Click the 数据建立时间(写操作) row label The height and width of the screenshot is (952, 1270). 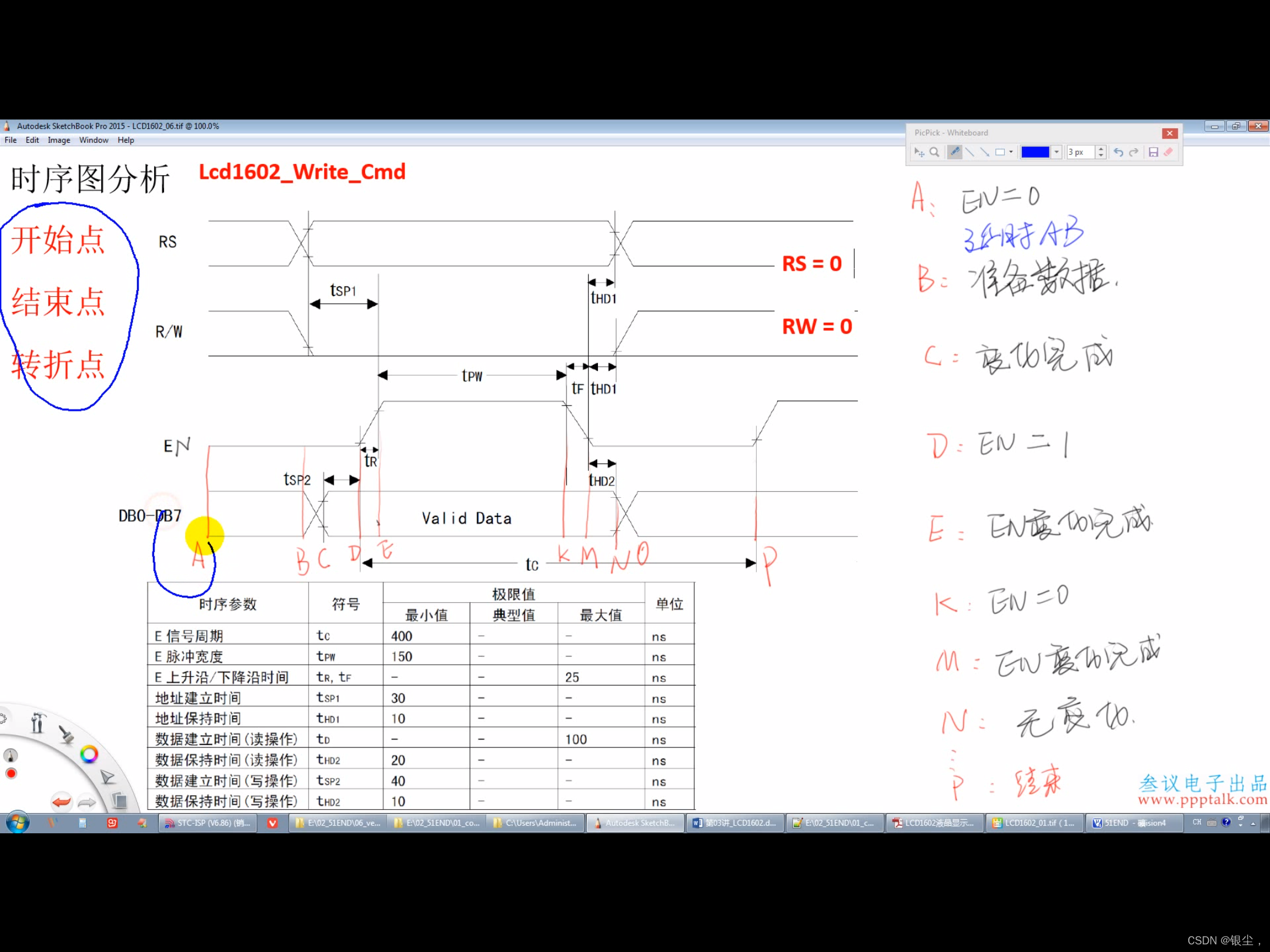pyautogui.click(x=226, y=780)
